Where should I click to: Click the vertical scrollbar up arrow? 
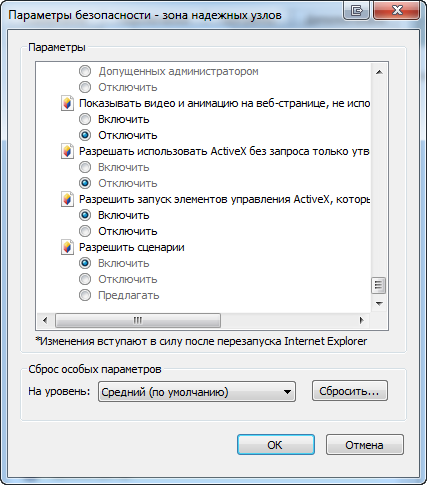tap(379, 72)
